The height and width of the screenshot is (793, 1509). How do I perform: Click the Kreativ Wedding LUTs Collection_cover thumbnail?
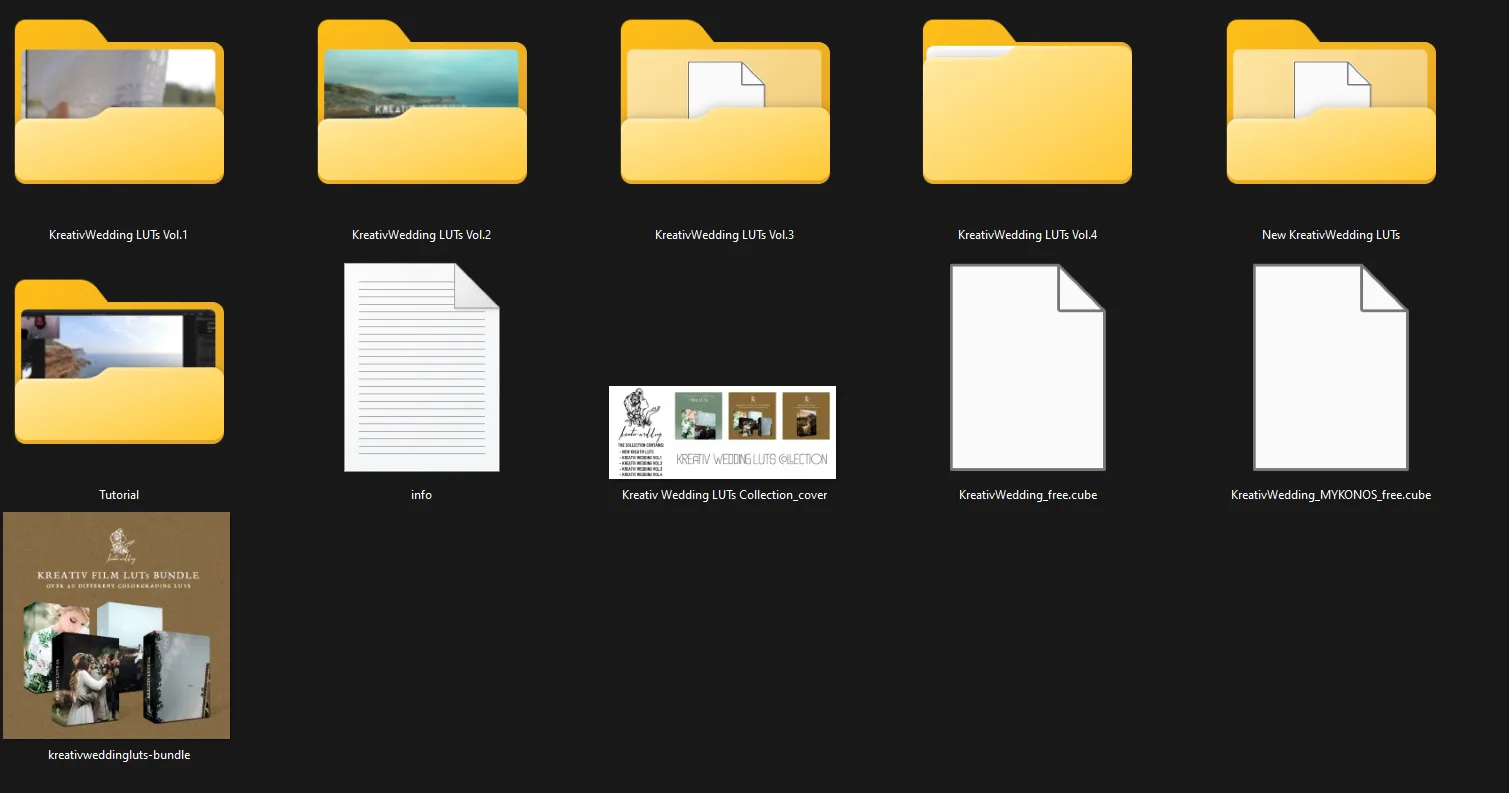[722, 432]
